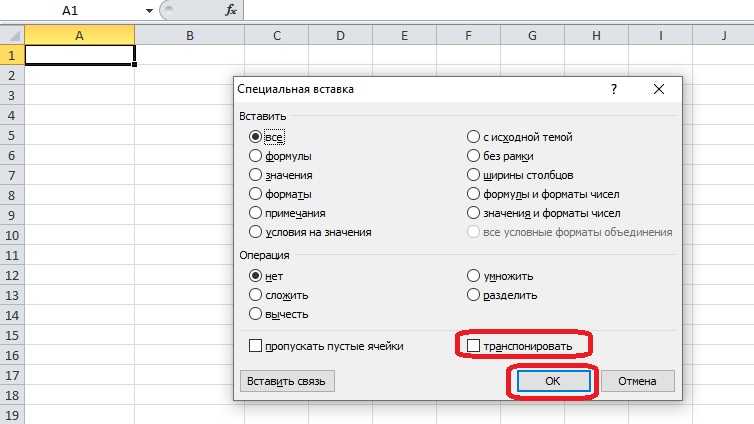This screenshot has width=754, height=424.
Task: Open help with the question mark icon
Action: (614, 89)
